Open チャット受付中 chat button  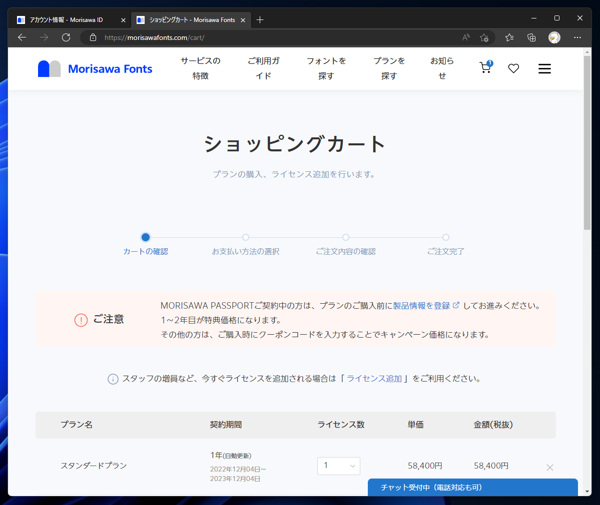pos(473,487)
